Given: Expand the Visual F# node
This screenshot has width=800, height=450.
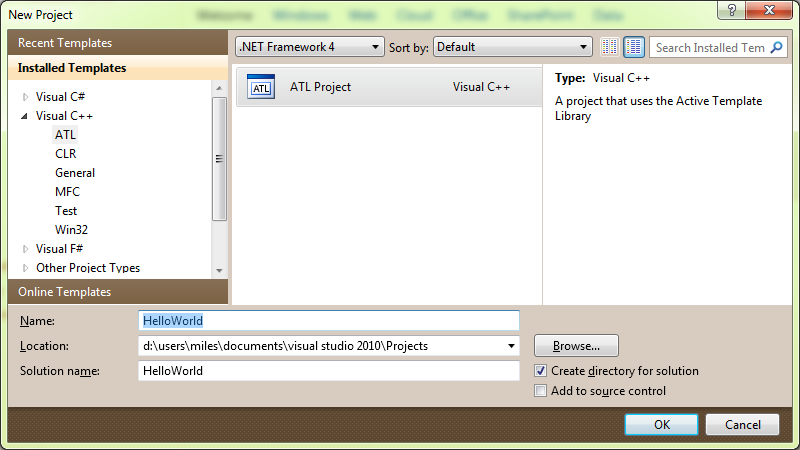Looking at the screenshot, I should [25, 249].
